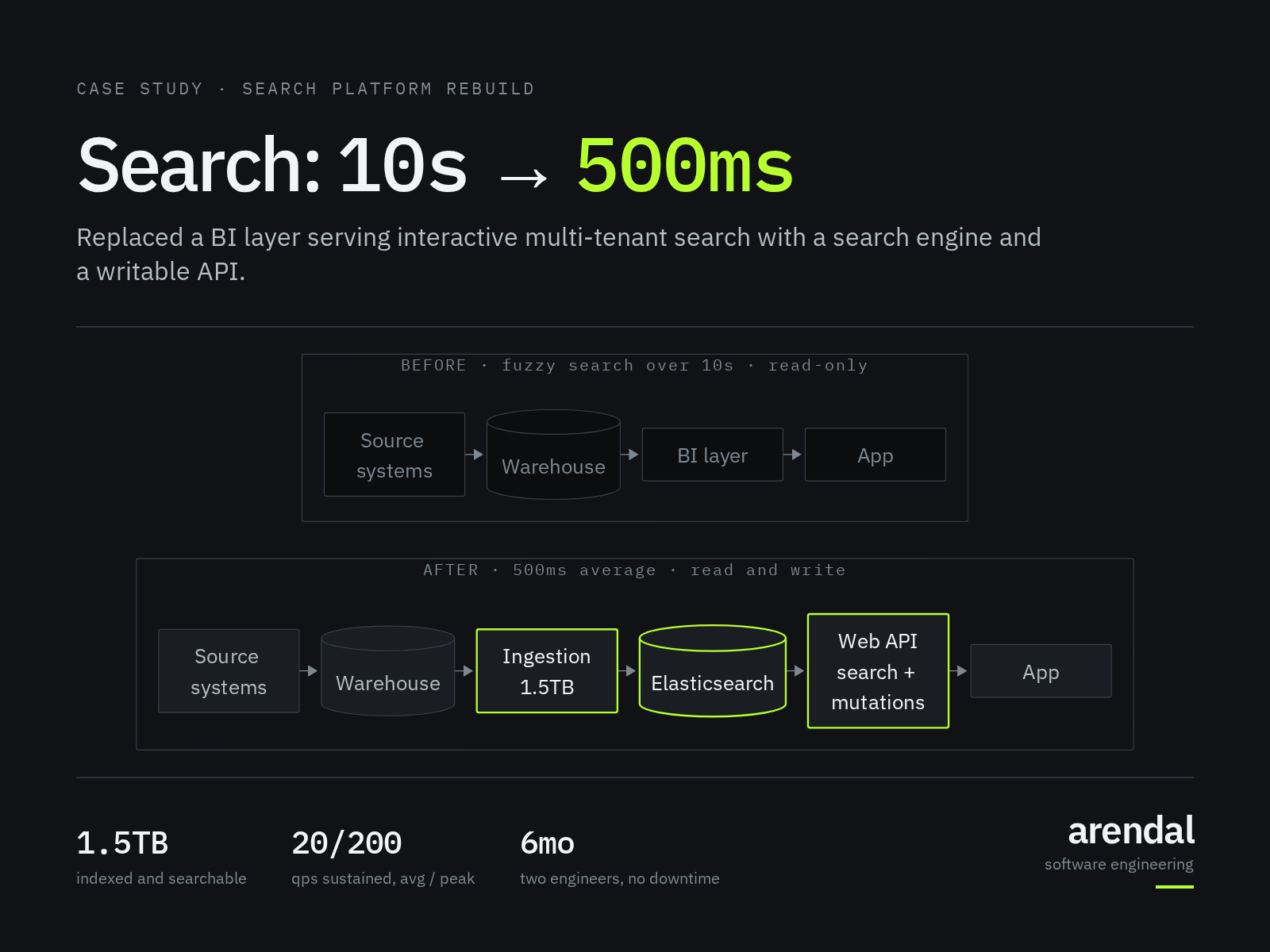The image size is (1270, 952).
Task: Select the 'Web API search + mutations' box
Action: coord(878,671)
